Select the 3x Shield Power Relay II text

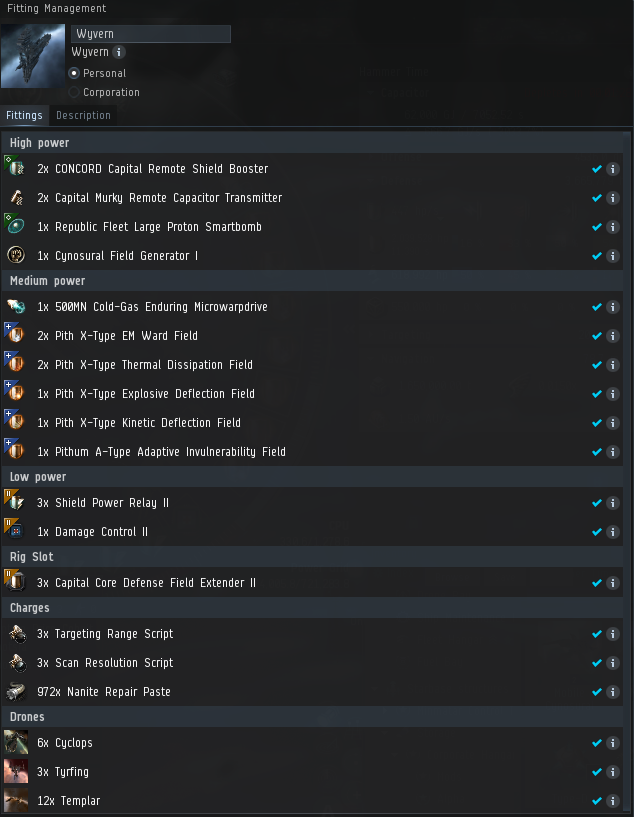(103, 503)
